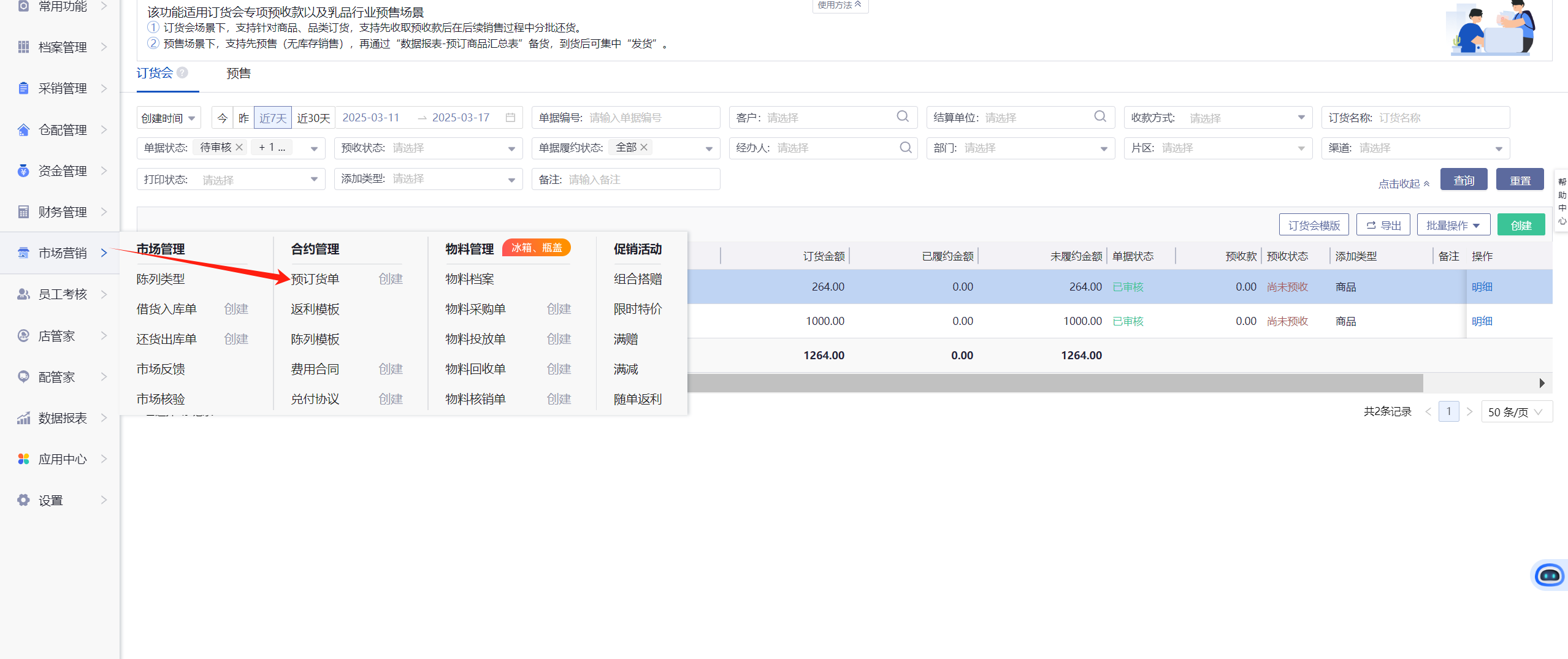Select the 近30天 date quick filter

tap(313, 118)
